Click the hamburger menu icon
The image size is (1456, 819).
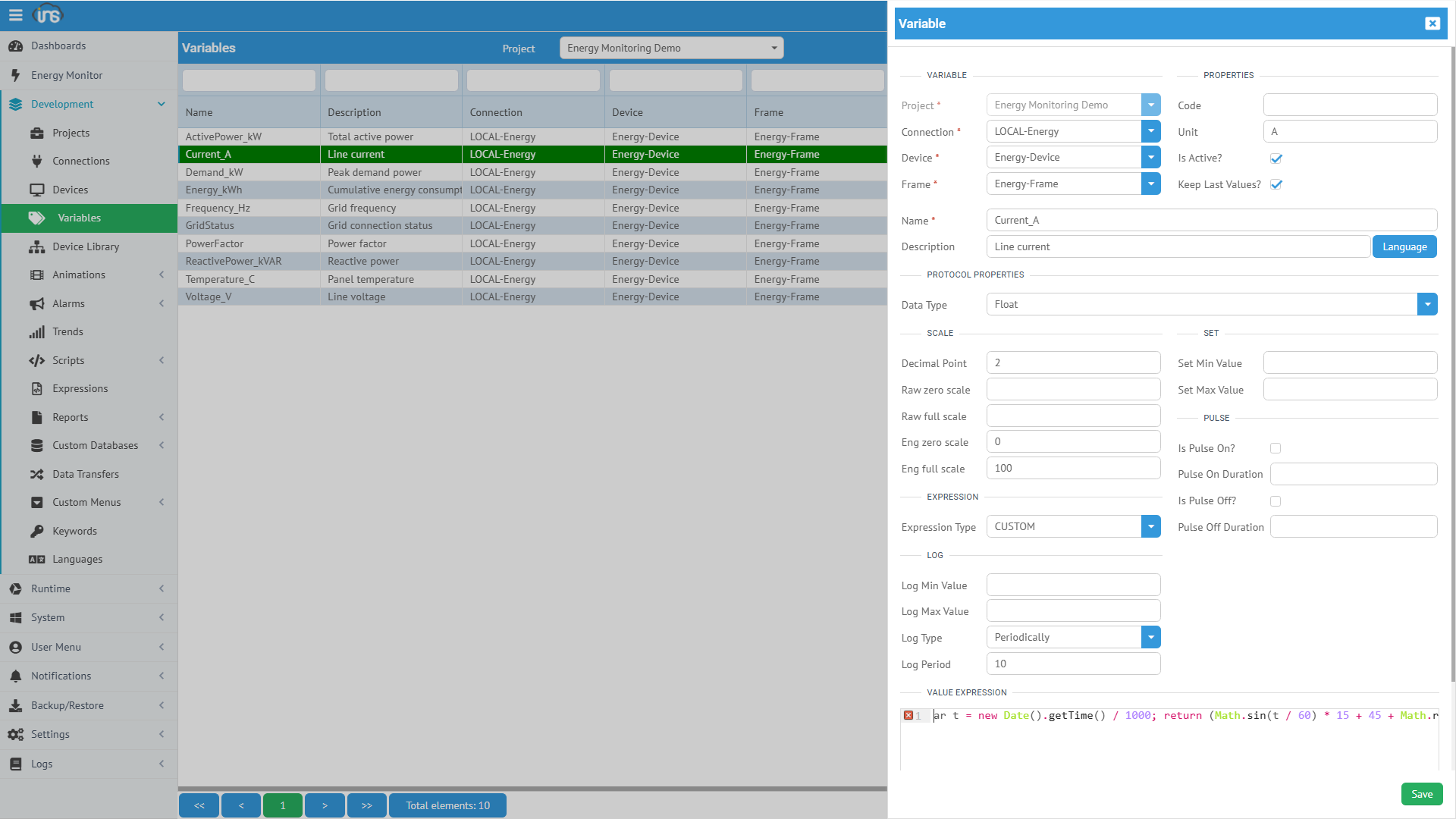15,14
